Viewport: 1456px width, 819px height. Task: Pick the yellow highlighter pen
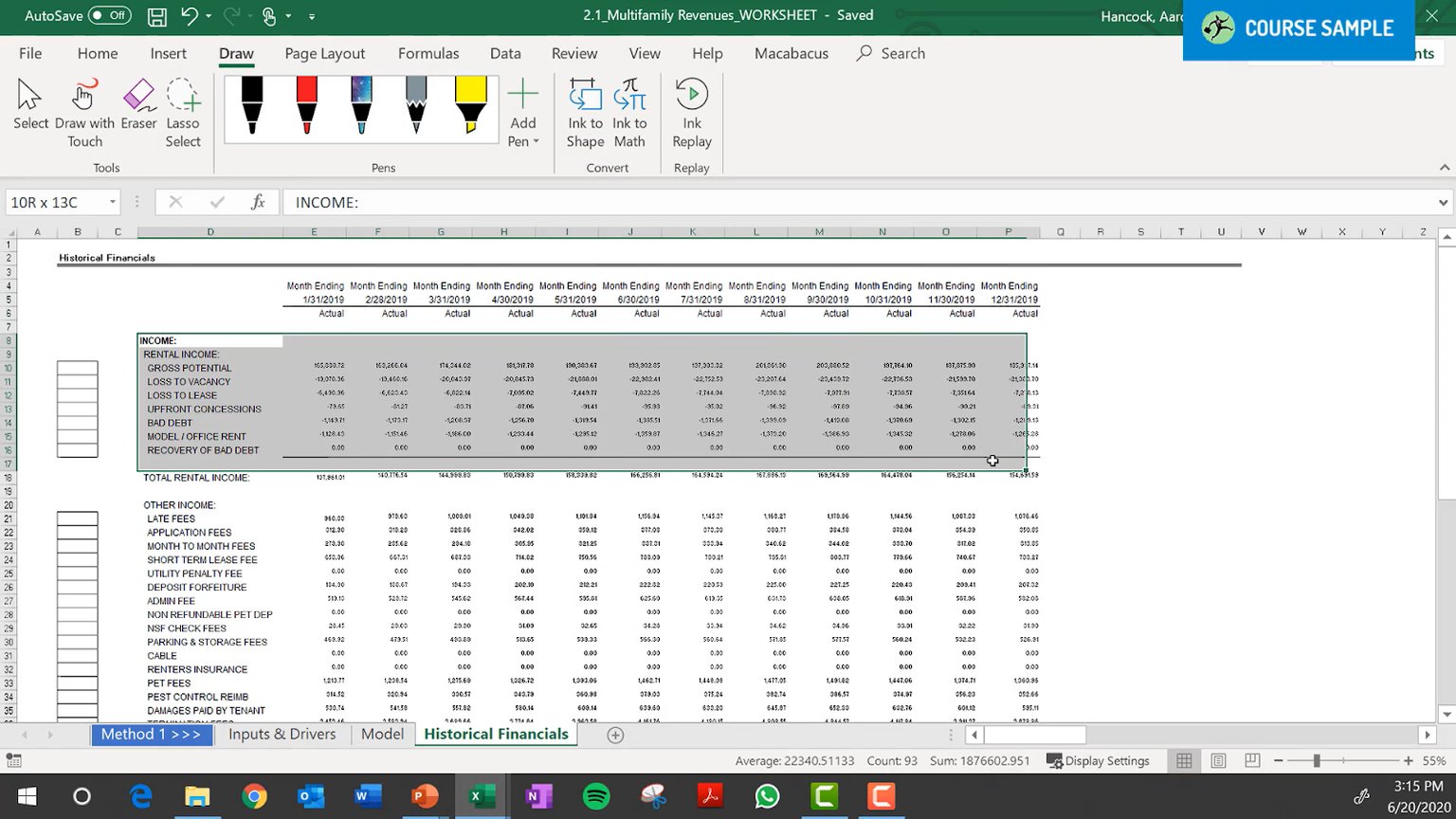[x=470, y=105]
